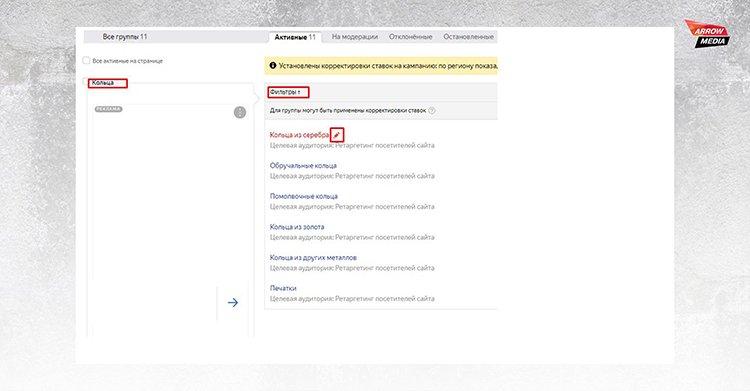
Task: Open the «Обручальные кольца» filter
Action: point(303,166)
